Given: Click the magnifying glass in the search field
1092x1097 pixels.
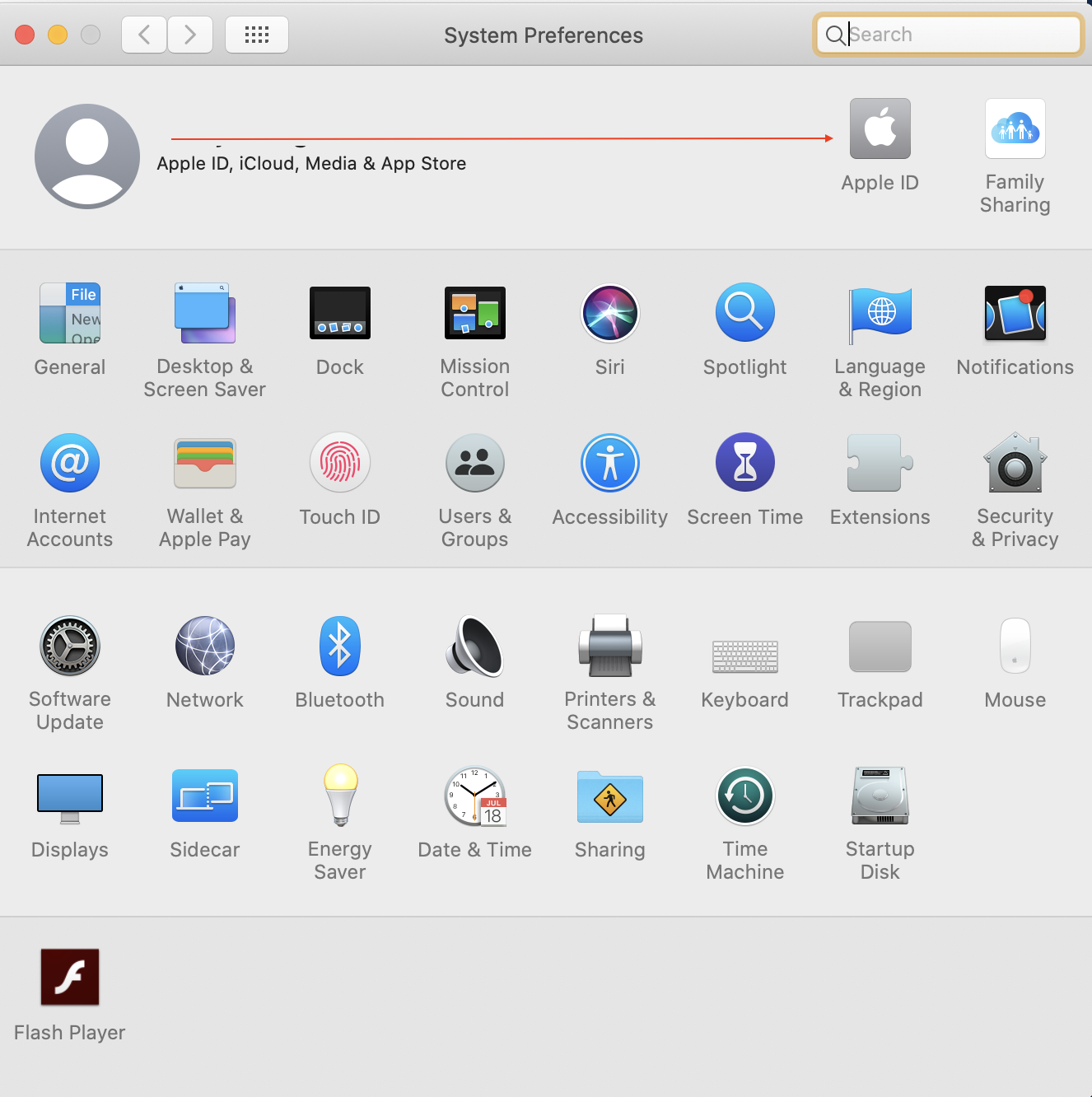Looking at the screenshot, I should click(834, 35).
